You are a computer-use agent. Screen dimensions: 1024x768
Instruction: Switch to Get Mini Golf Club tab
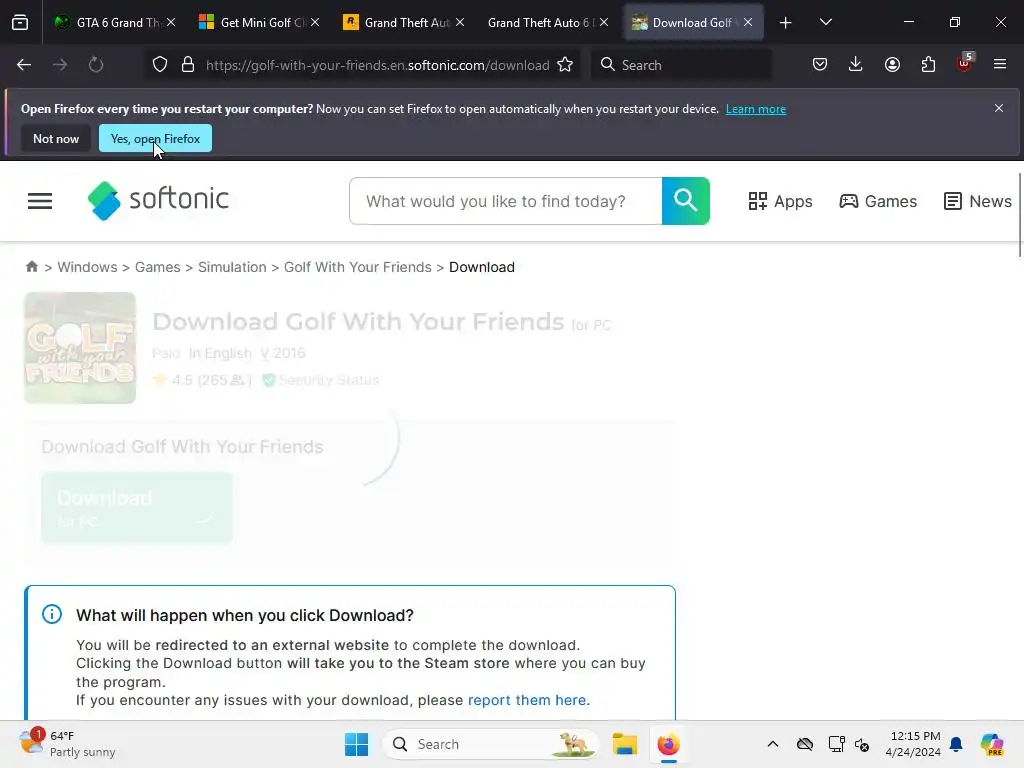[259, 23]
